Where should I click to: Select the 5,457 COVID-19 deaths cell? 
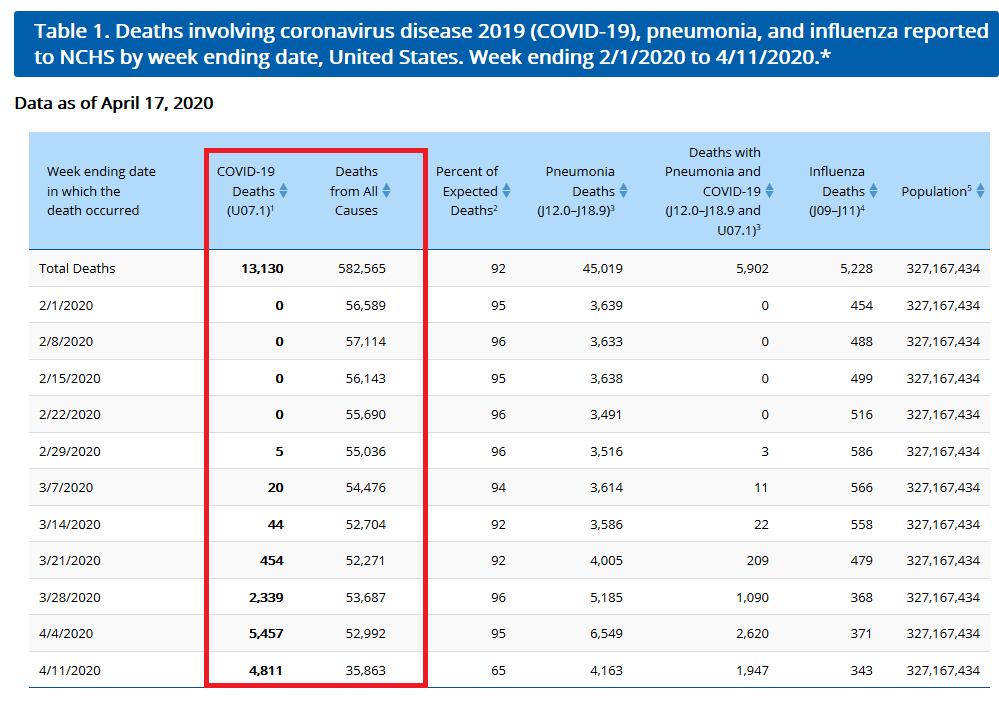point(265,633)
